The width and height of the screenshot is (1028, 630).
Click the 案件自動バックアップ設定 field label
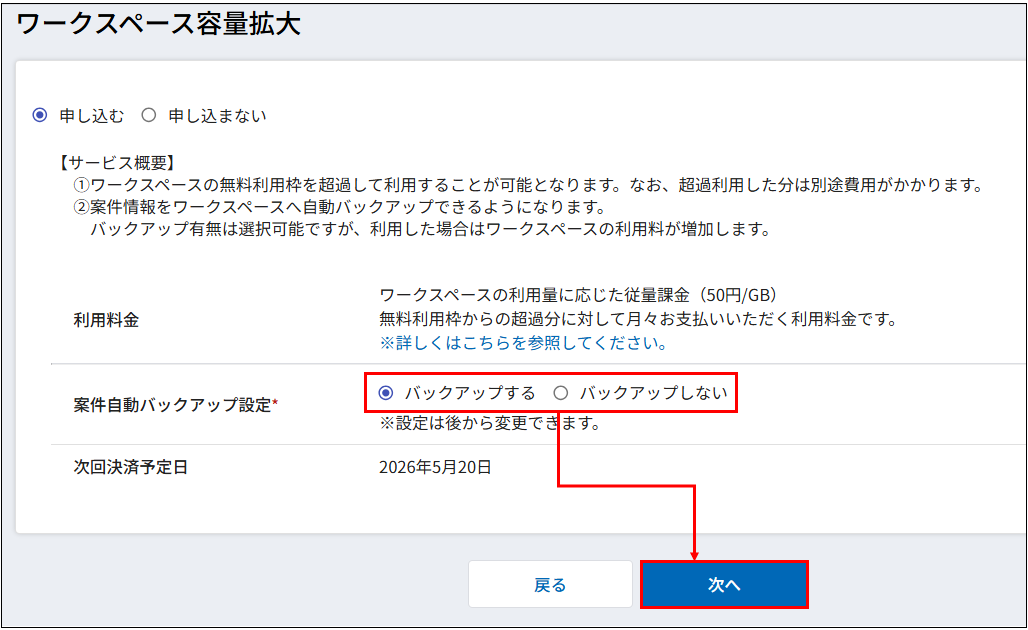pos(175,405)
